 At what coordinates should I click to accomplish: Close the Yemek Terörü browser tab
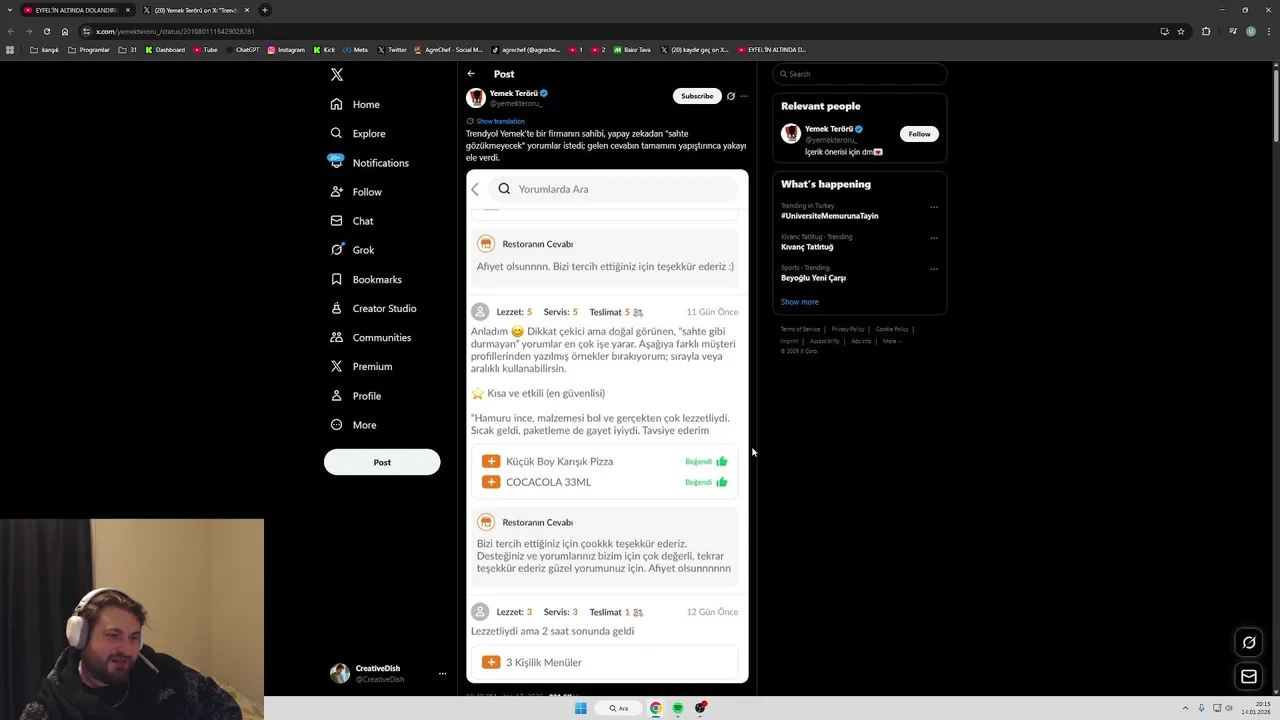(x=246, y=10)
